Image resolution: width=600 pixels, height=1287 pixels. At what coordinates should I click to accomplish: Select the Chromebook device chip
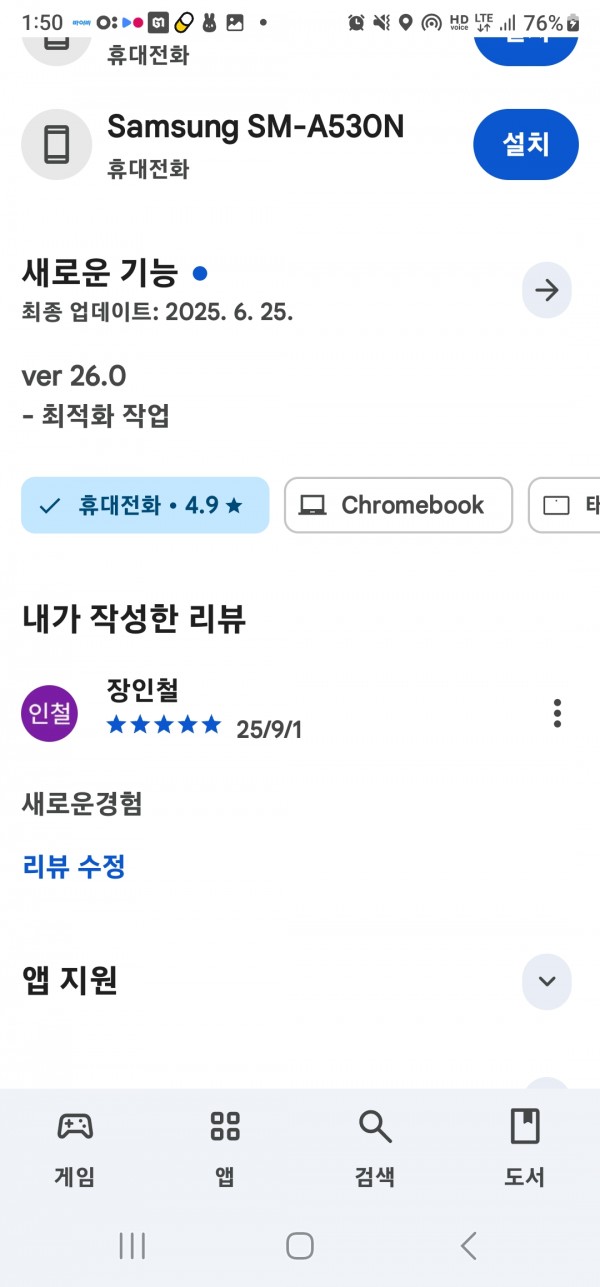(x=398, y=505)
